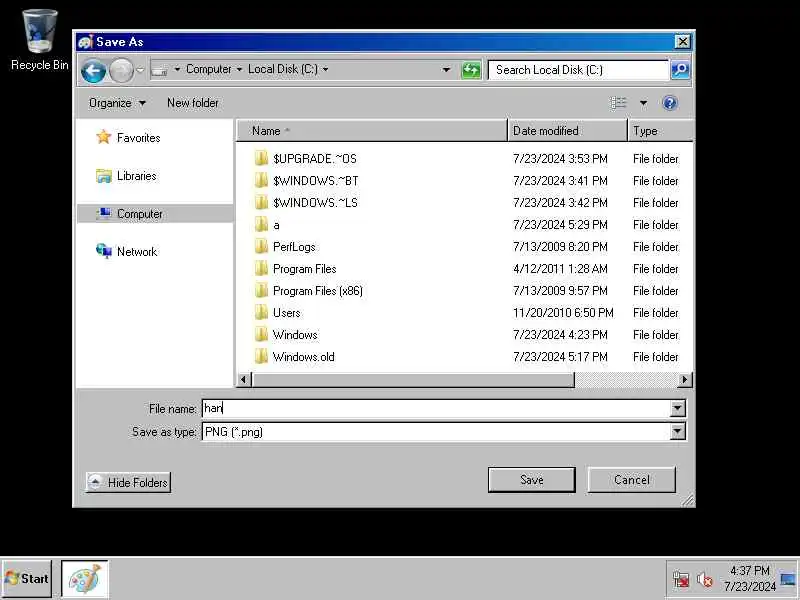Expand the Computer breadcrumb dropdown arrow
Image resolution: width=800 pixels, height=600 pixels.
pos(239,69)
